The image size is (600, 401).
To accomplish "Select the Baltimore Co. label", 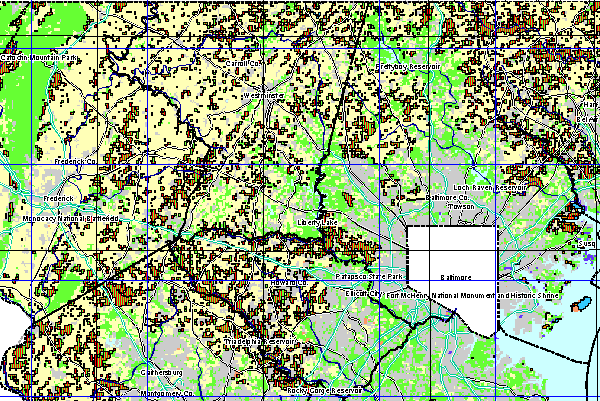I will coord(447,198).
